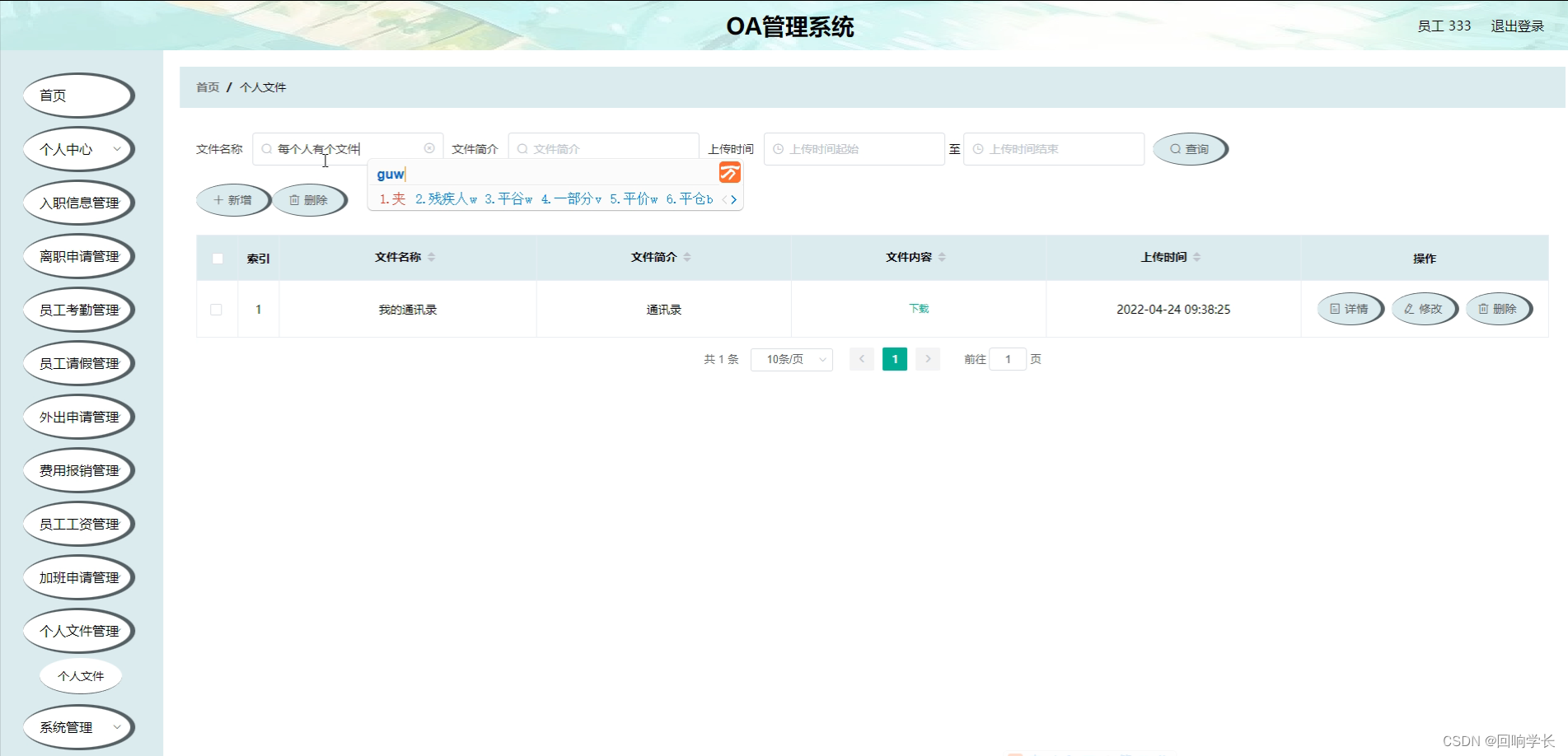Viewport: 1568px width, 756px height.
Task: Open 员工考勤管理 in the sidebar
Action: tap(78, 310)
